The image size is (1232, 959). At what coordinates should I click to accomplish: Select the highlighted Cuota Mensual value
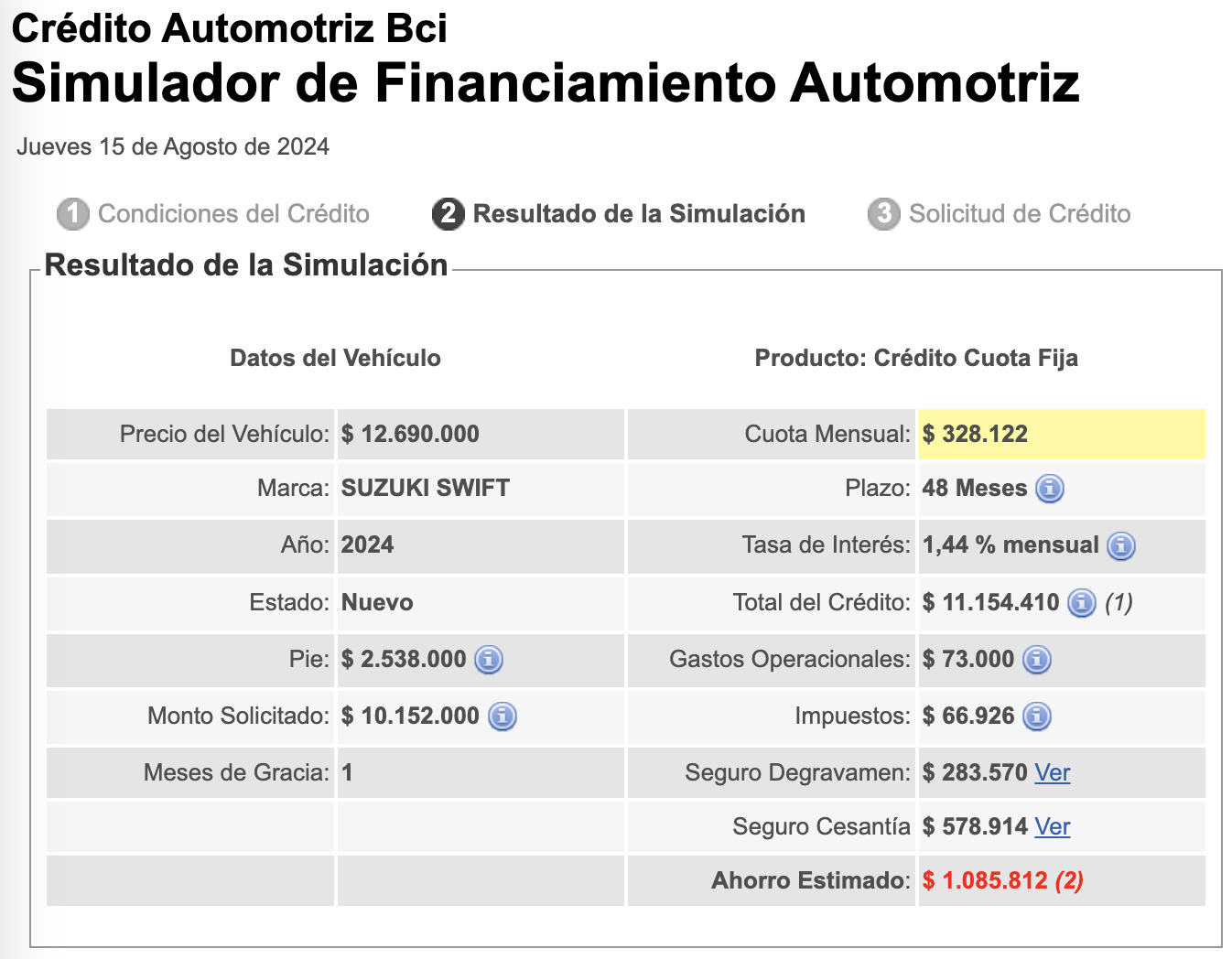point(976,434)
